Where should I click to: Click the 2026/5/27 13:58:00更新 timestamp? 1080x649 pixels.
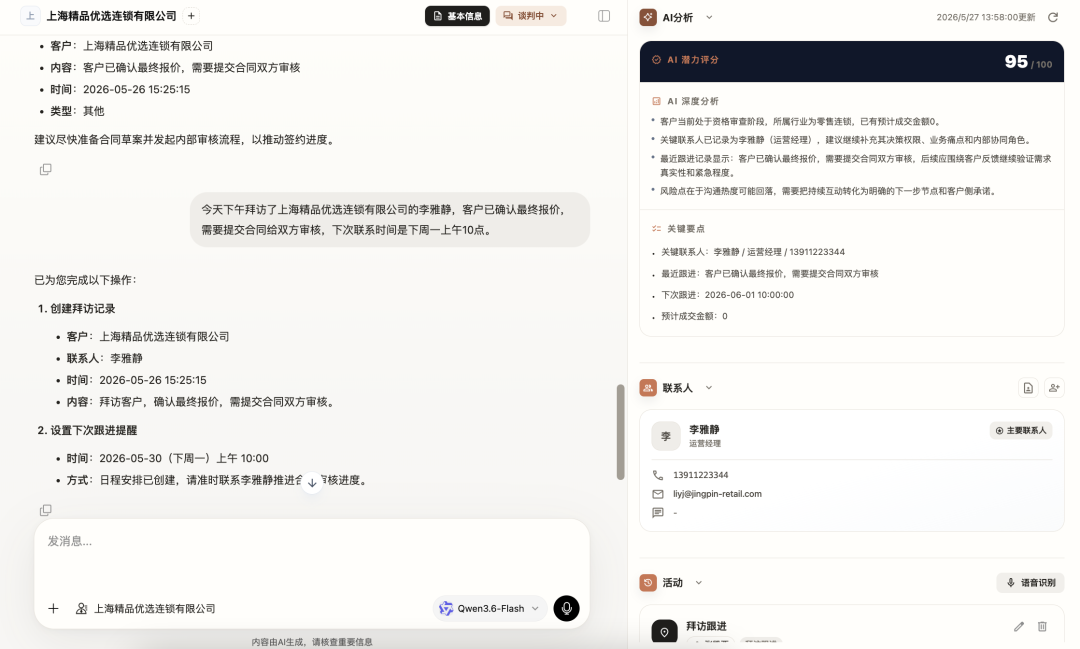(x=986, y=17)
